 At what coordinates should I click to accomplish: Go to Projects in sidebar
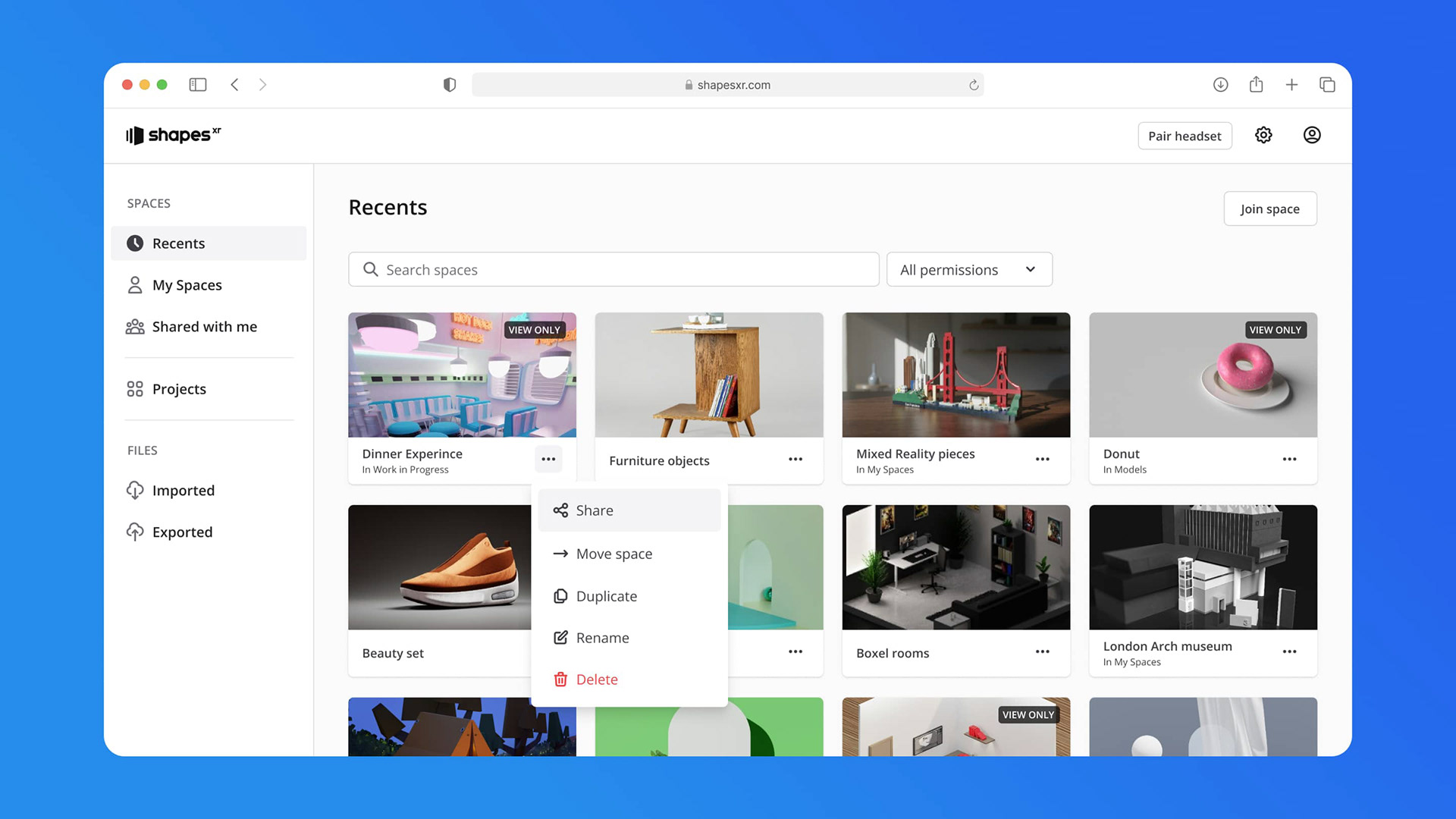179,389
